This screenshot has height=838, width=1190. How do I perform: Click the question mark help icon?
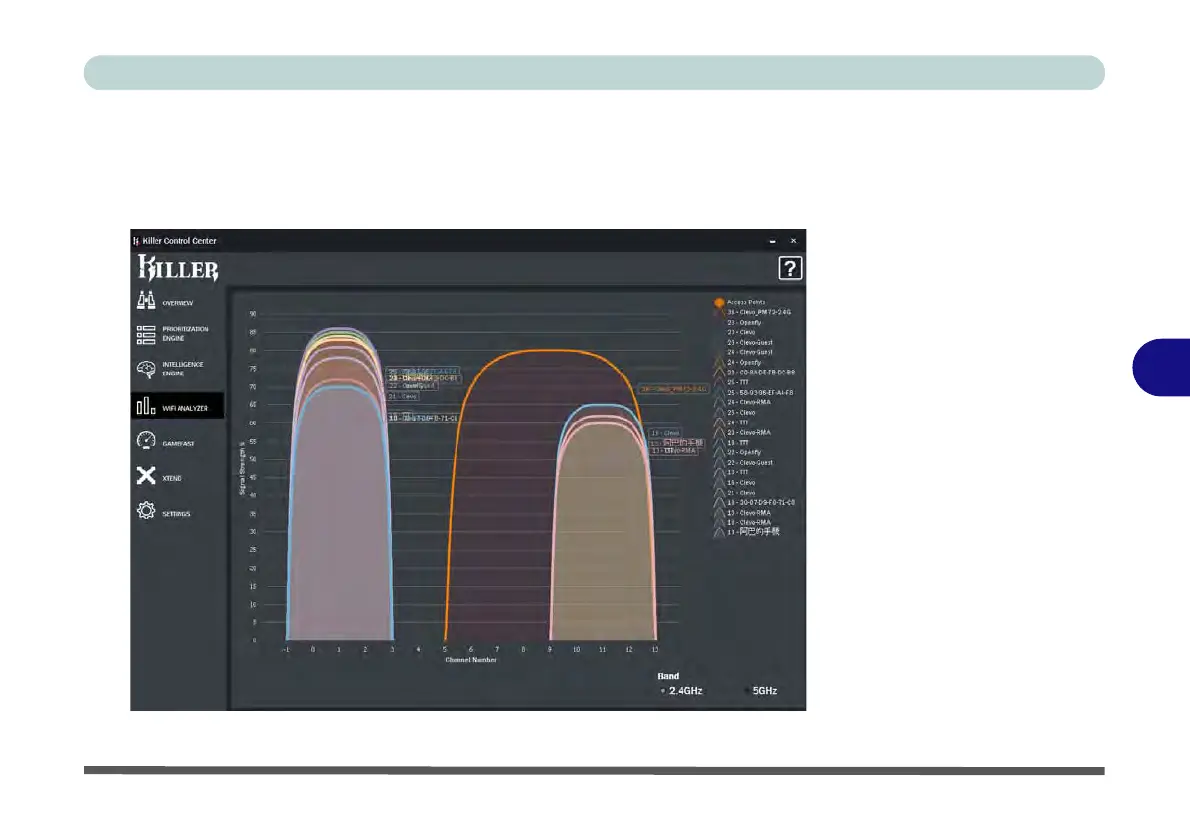(x=789, y=268)
